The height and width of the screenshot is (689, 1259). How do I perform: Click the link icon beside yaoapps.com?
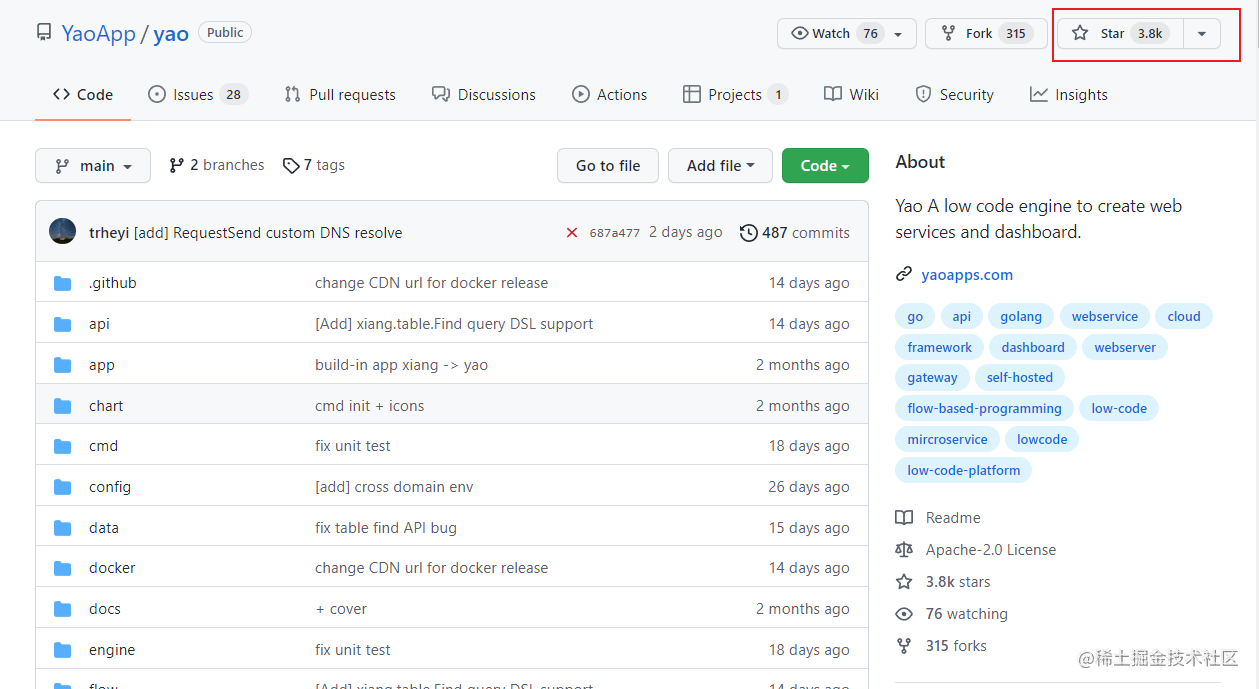click(x=904, y=274)
